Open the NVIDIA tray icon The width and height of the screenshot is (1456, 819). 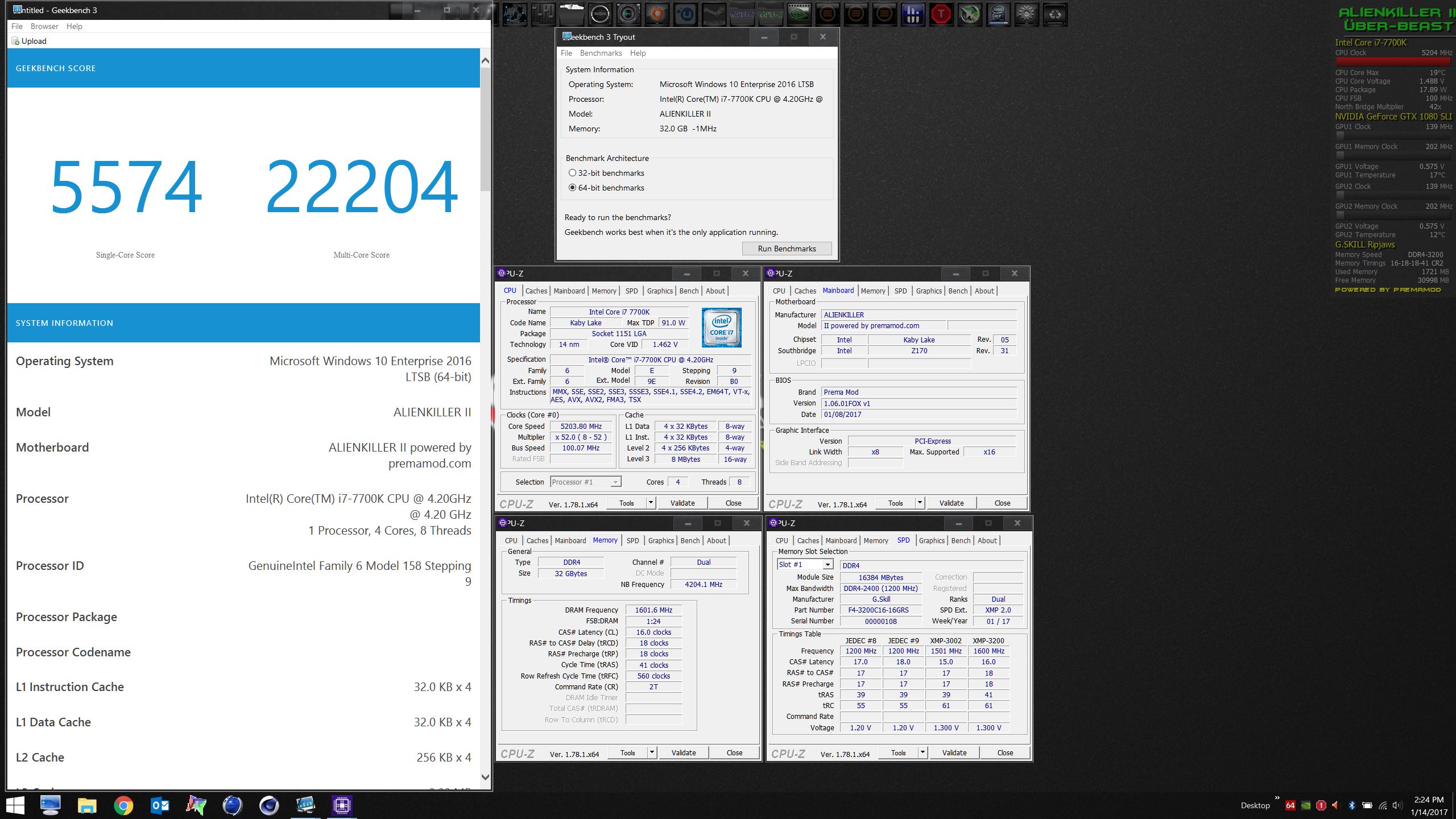pos(1306,805)
